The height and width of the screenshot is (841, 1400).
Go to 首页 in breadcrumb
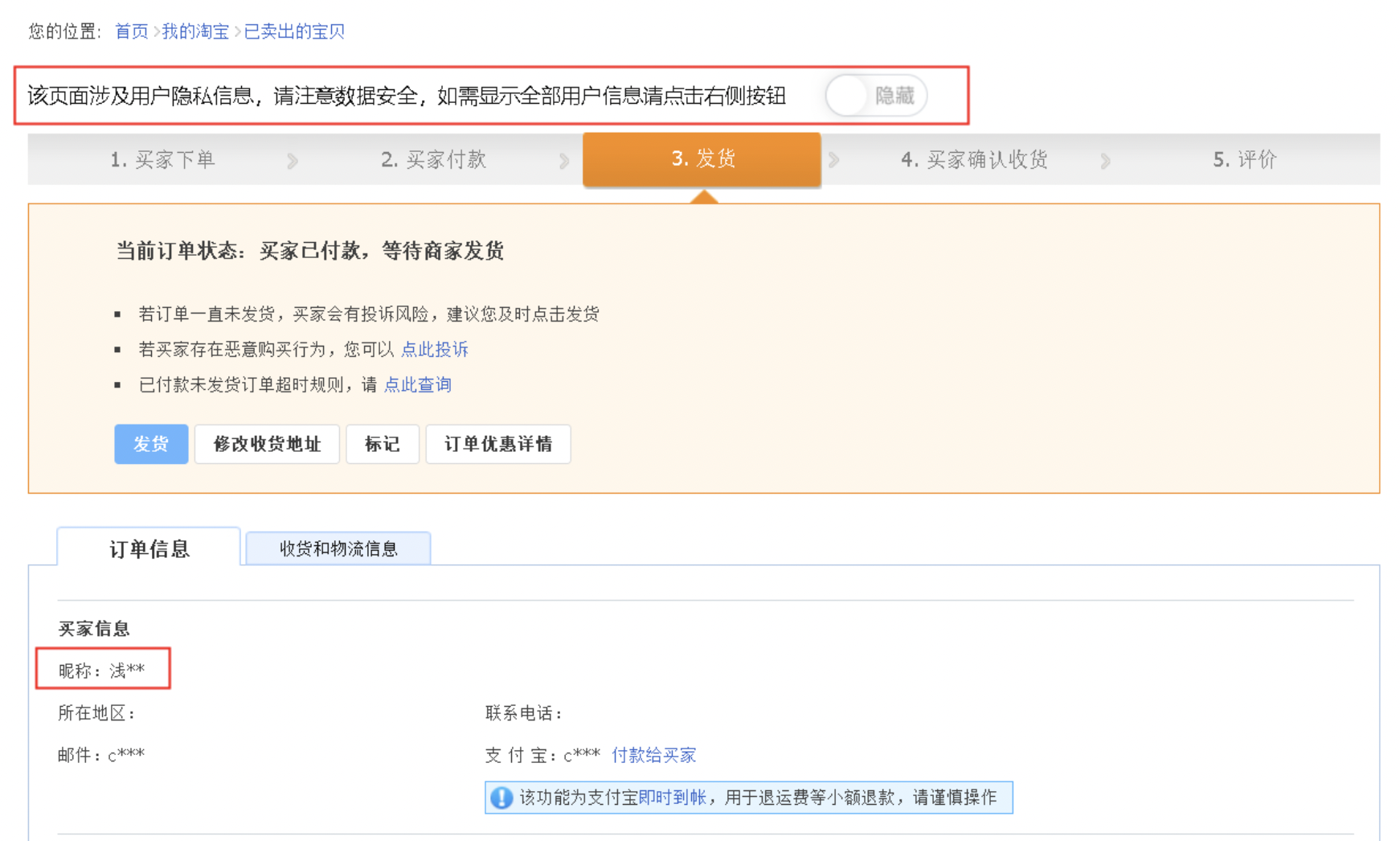coord(131,31)
